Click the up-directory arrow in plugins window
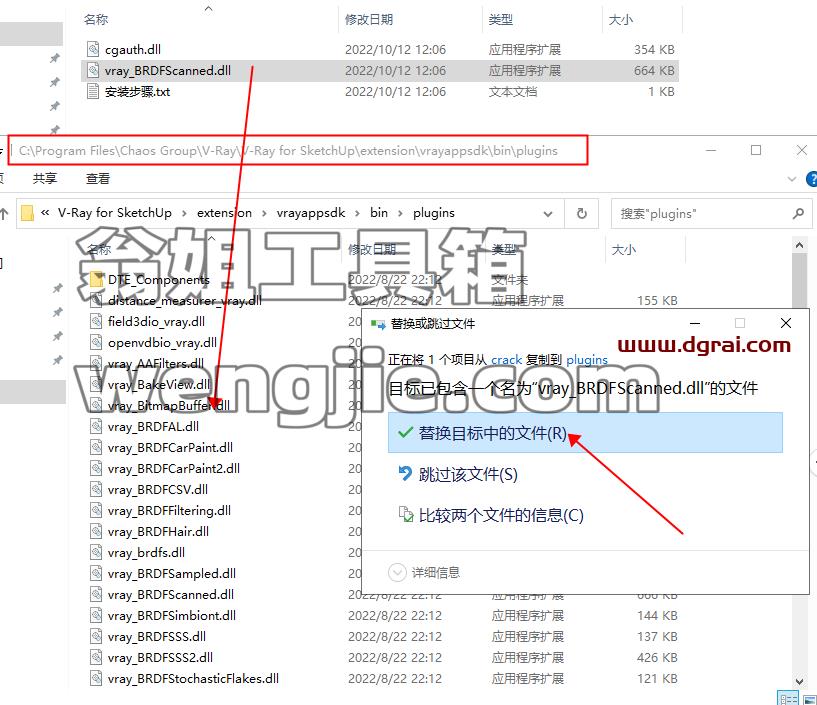The image size is (817, 705). (4, 213)
